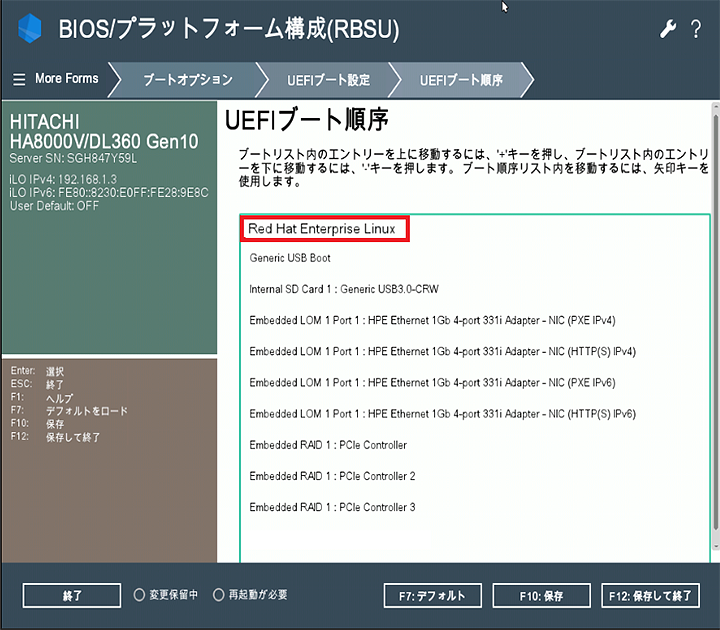Toggle the 変更保留中 radio indicator
This screenshot has height=630, width=720.
[139, 595]
